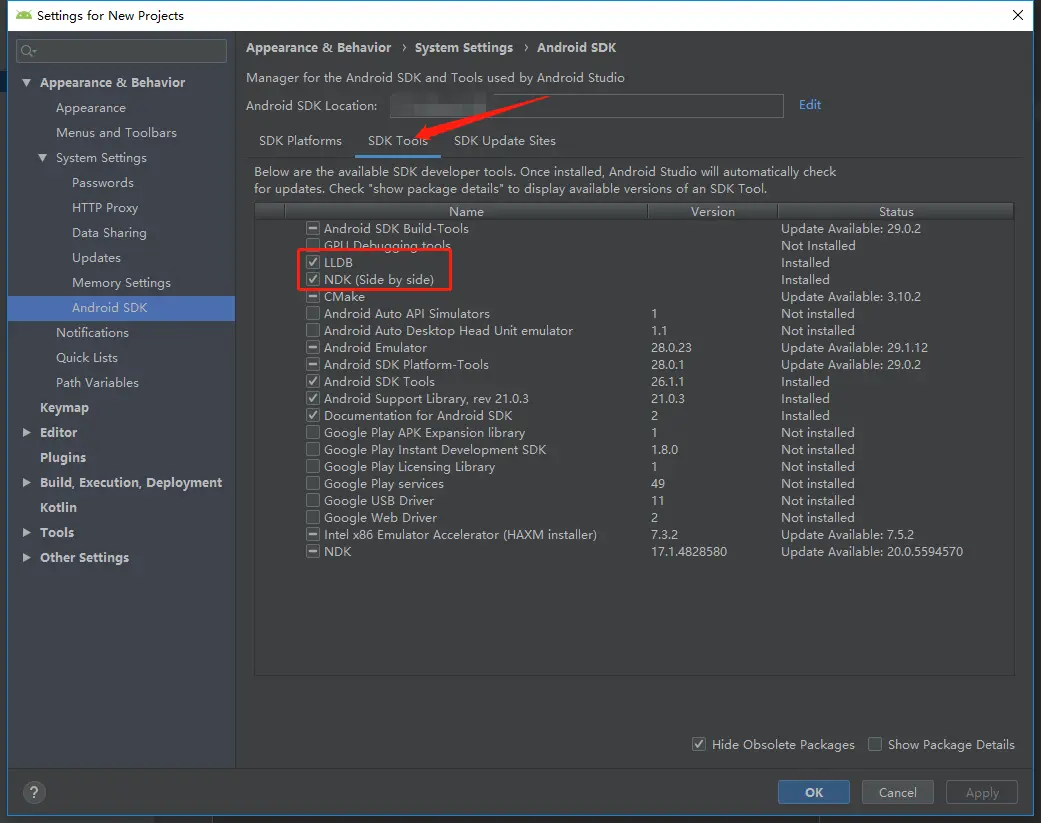The image size is (1041, 823).
Task: Check Android Auto API Simulators
Action: coord(313,313)
